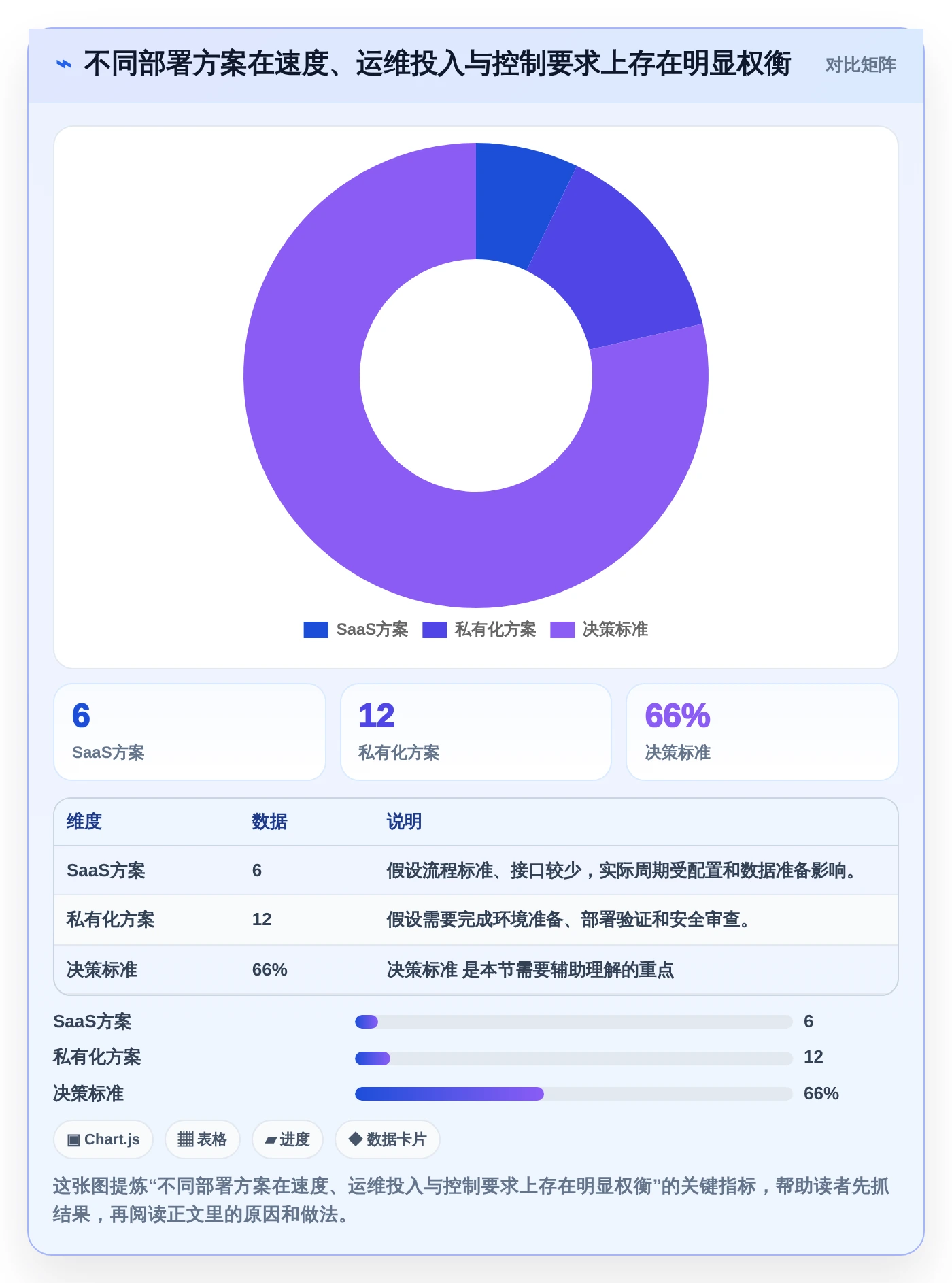
Task: Click the 私有化方案 progress bar
Action: (573, 1058)
